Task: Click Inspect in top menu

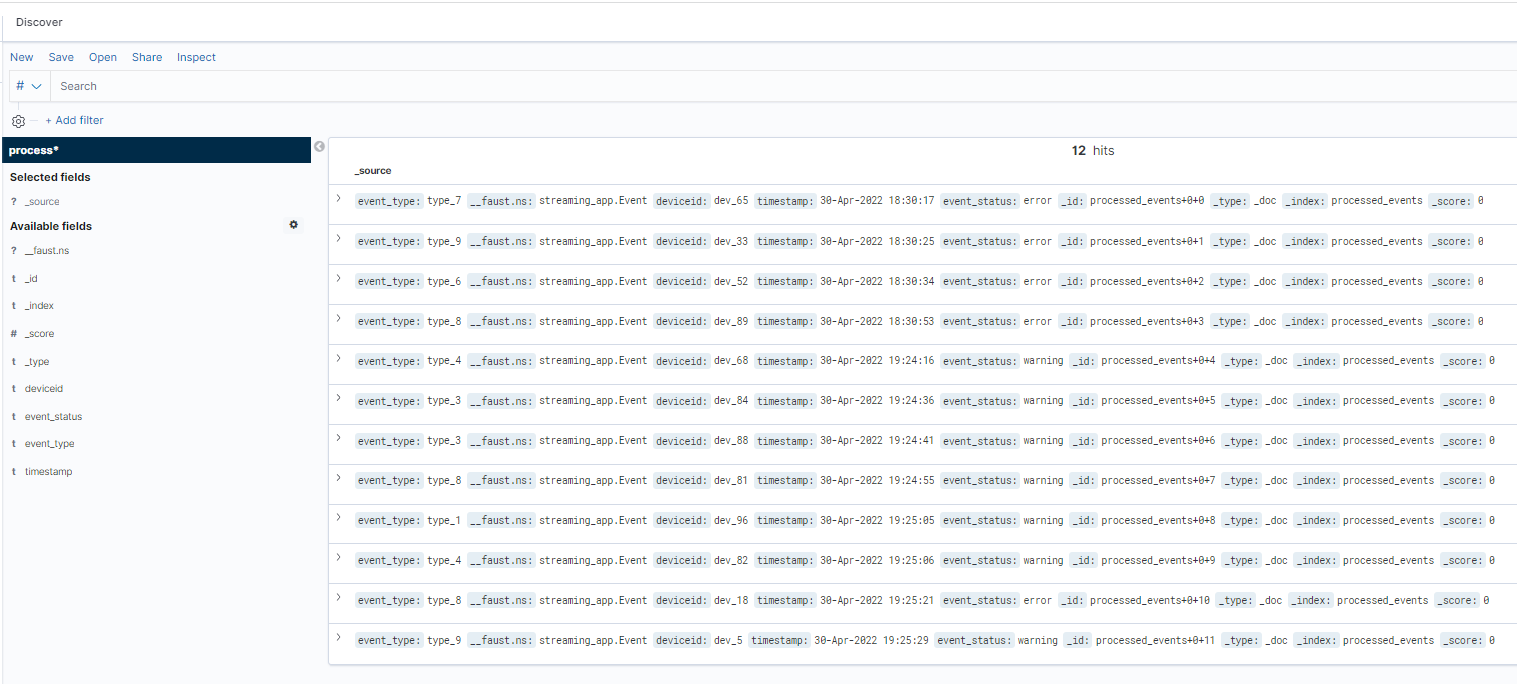Action: [x=196, y=57]
